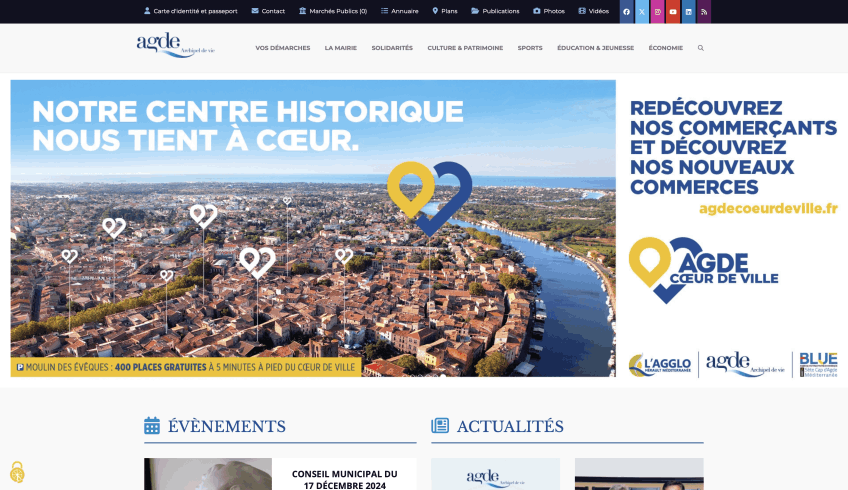848x490 pixels.
Task: Open the LinkedIn social icon
Action: 688,11
